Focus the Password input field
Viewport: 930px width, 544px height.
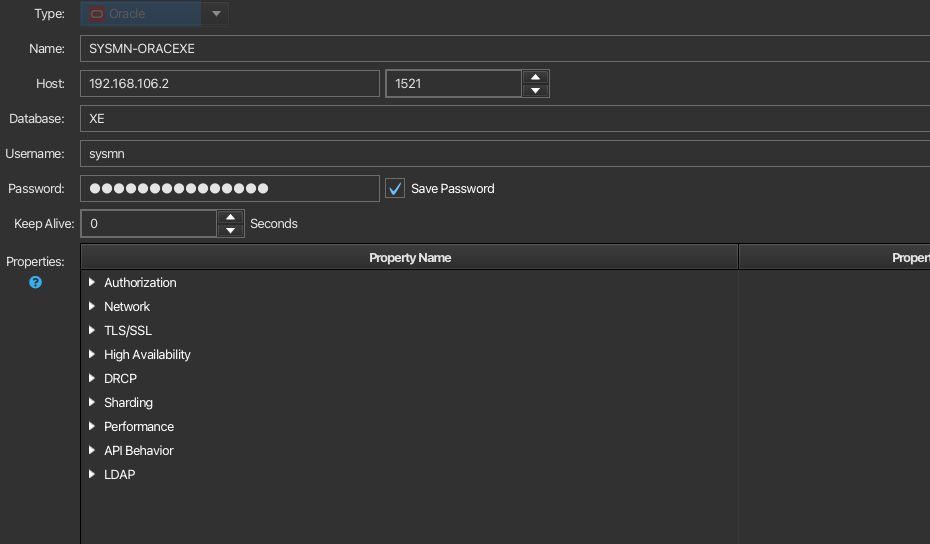click(230, 189)
